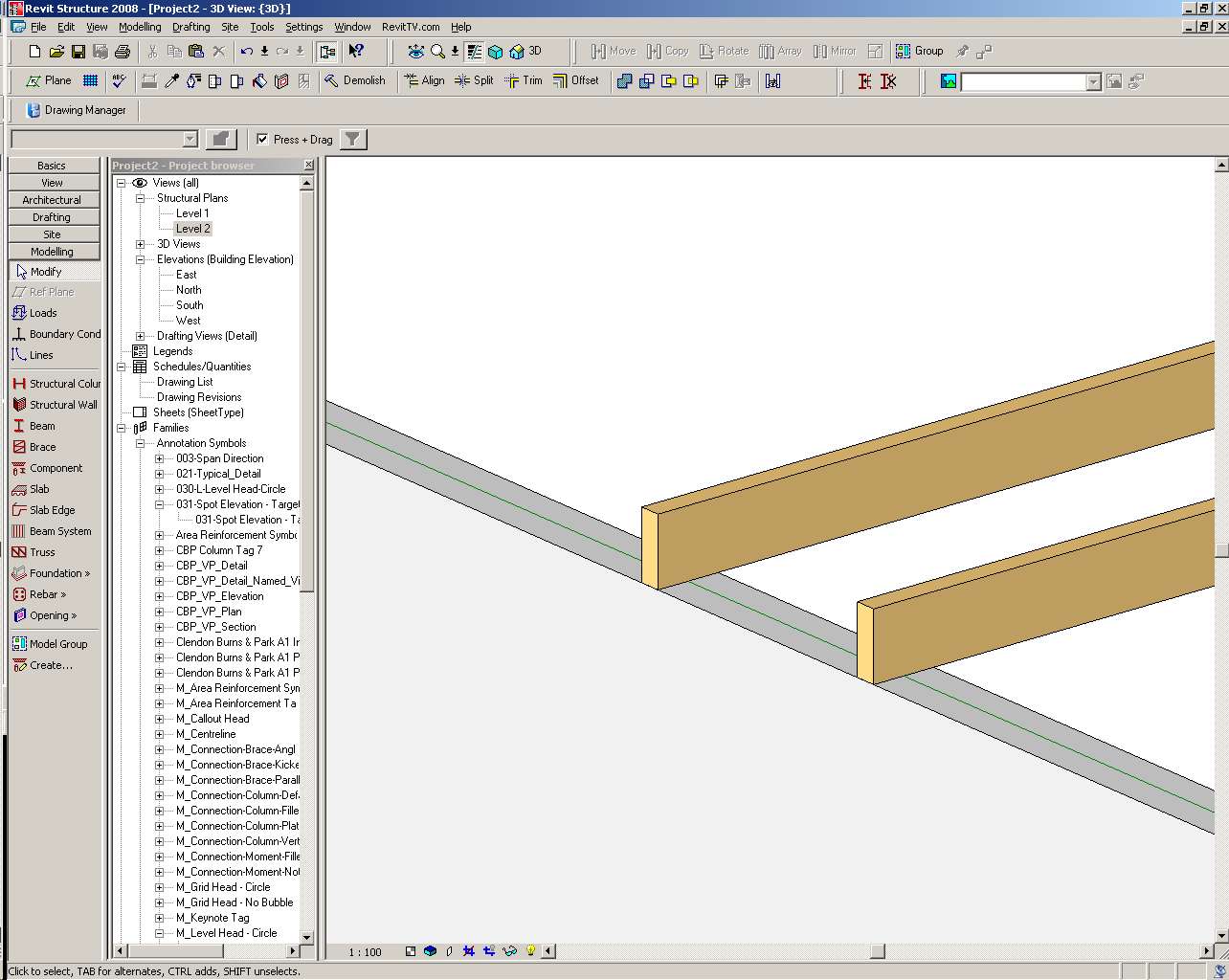Click the filter selection funnel button
The height and width of the screenshot is (980, 1229).
[353, 140]
